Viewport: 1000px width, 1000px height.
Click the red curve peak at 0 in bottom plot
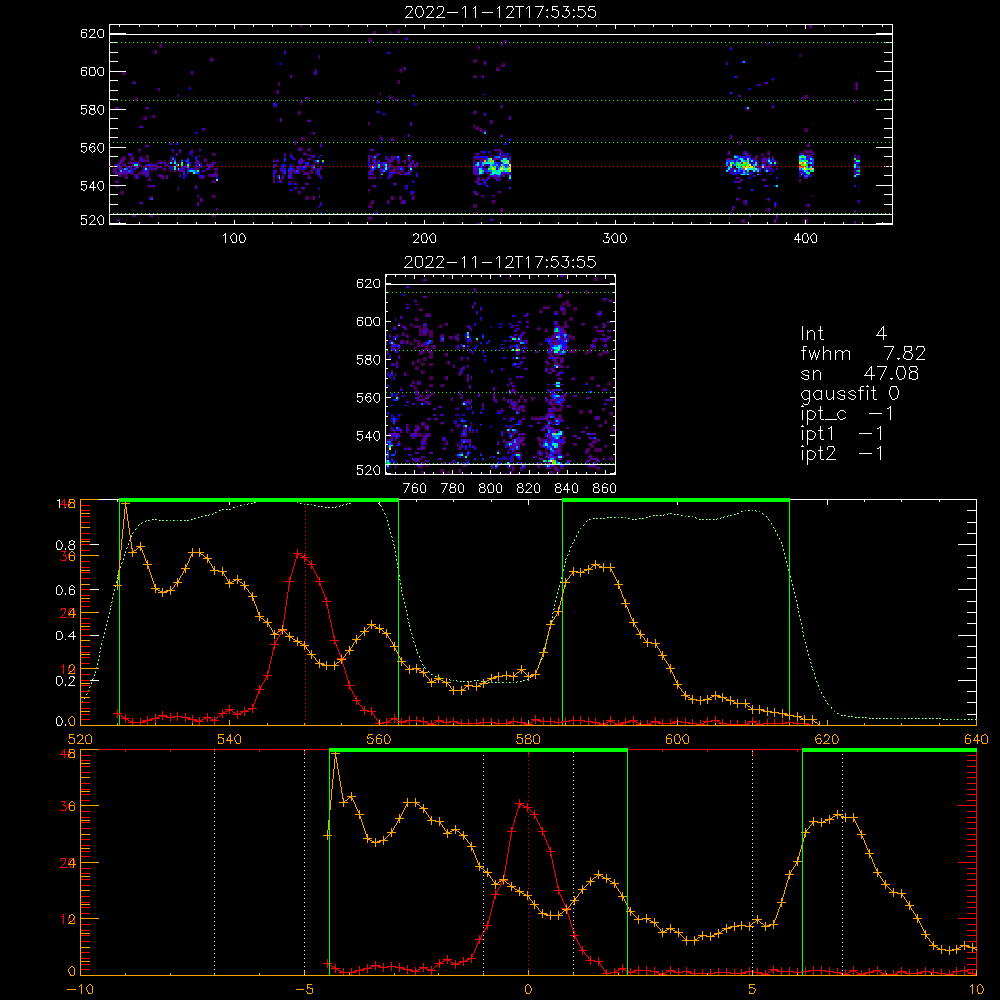tap(520, 805)
